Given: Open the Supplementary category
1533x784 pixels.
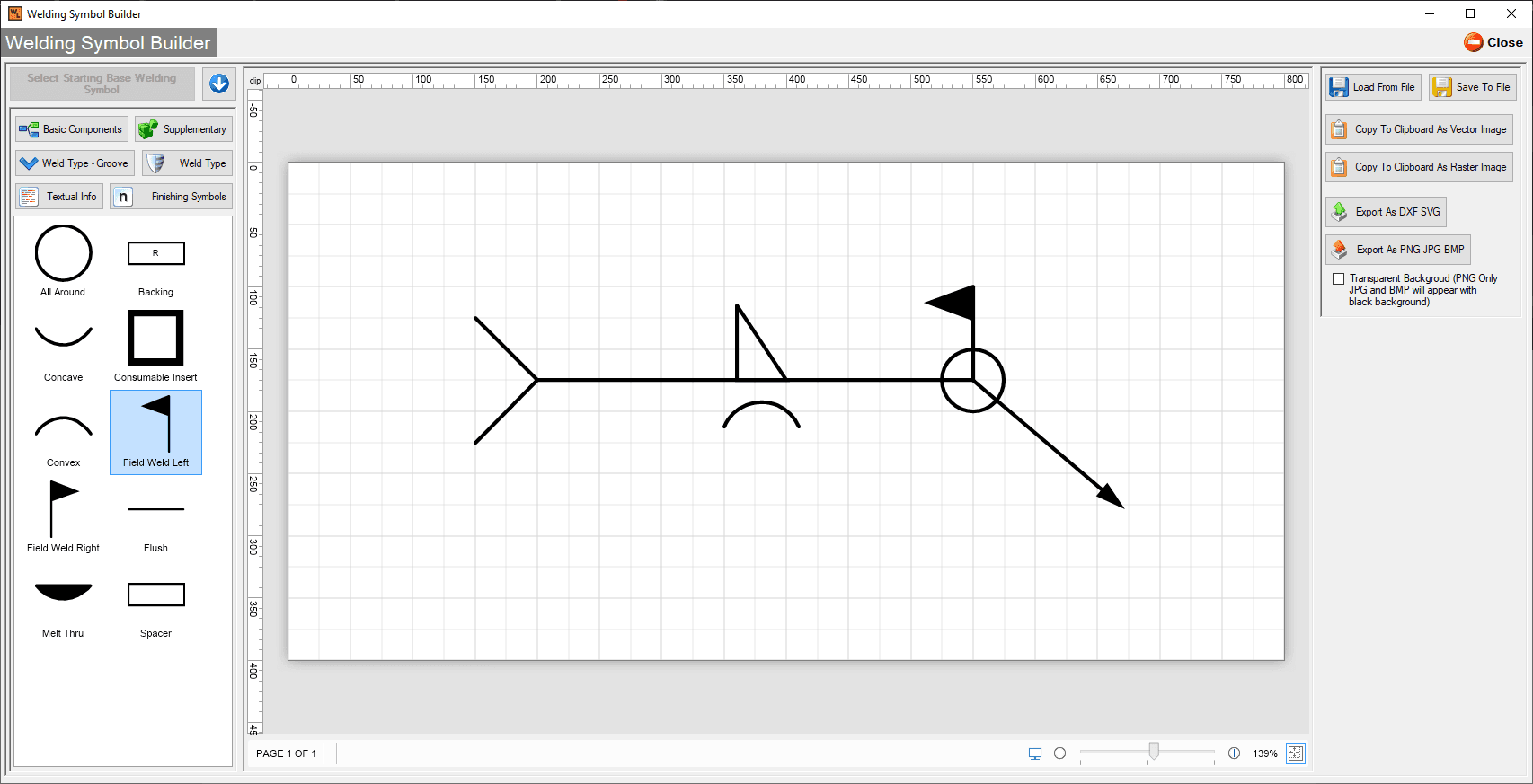Looking at the screenshot, I should (184, 129).
